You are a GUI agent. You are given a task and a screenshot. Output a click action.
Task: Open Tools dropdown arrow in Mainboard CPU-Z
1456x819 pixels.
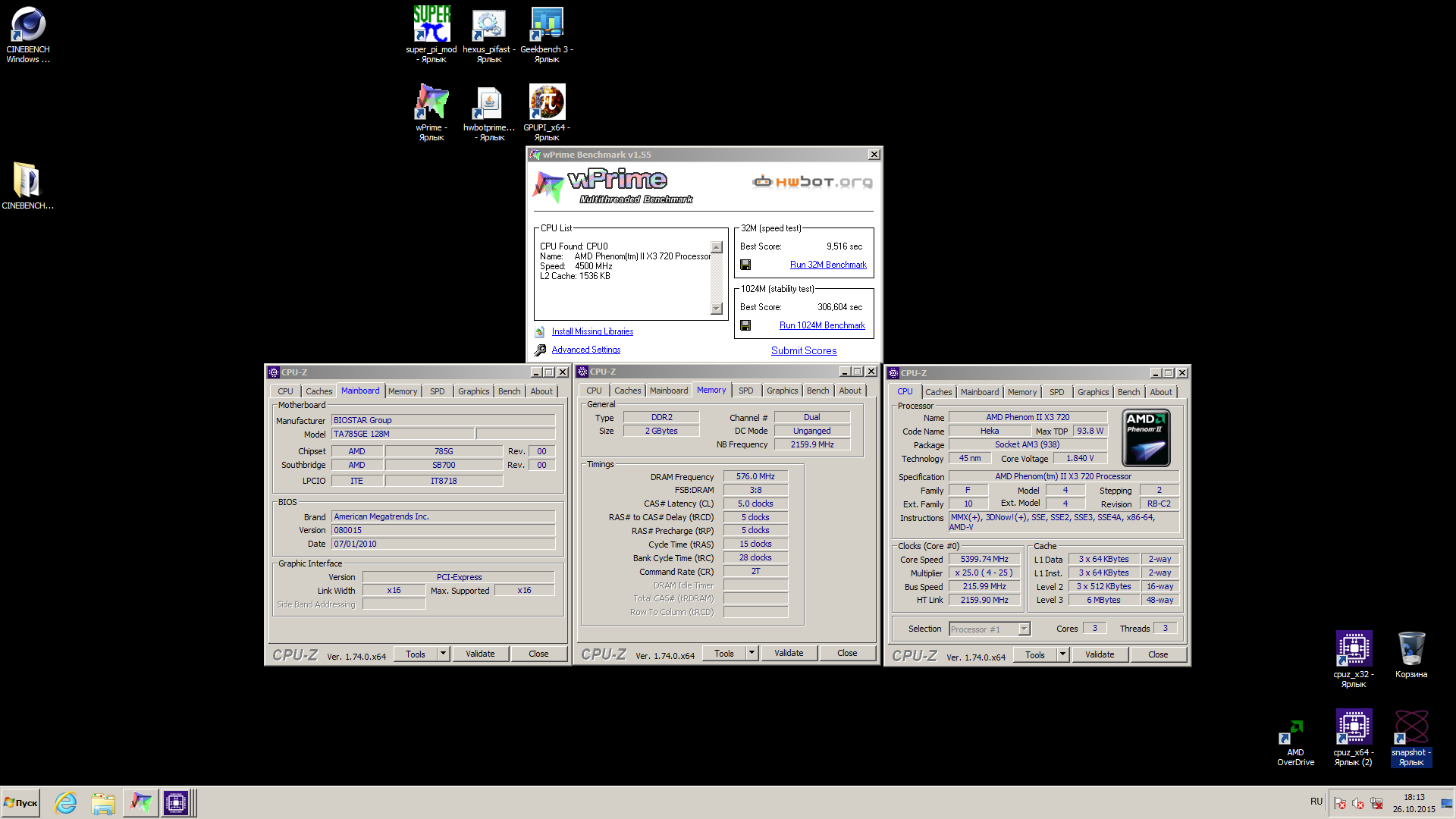coord(444,654)
